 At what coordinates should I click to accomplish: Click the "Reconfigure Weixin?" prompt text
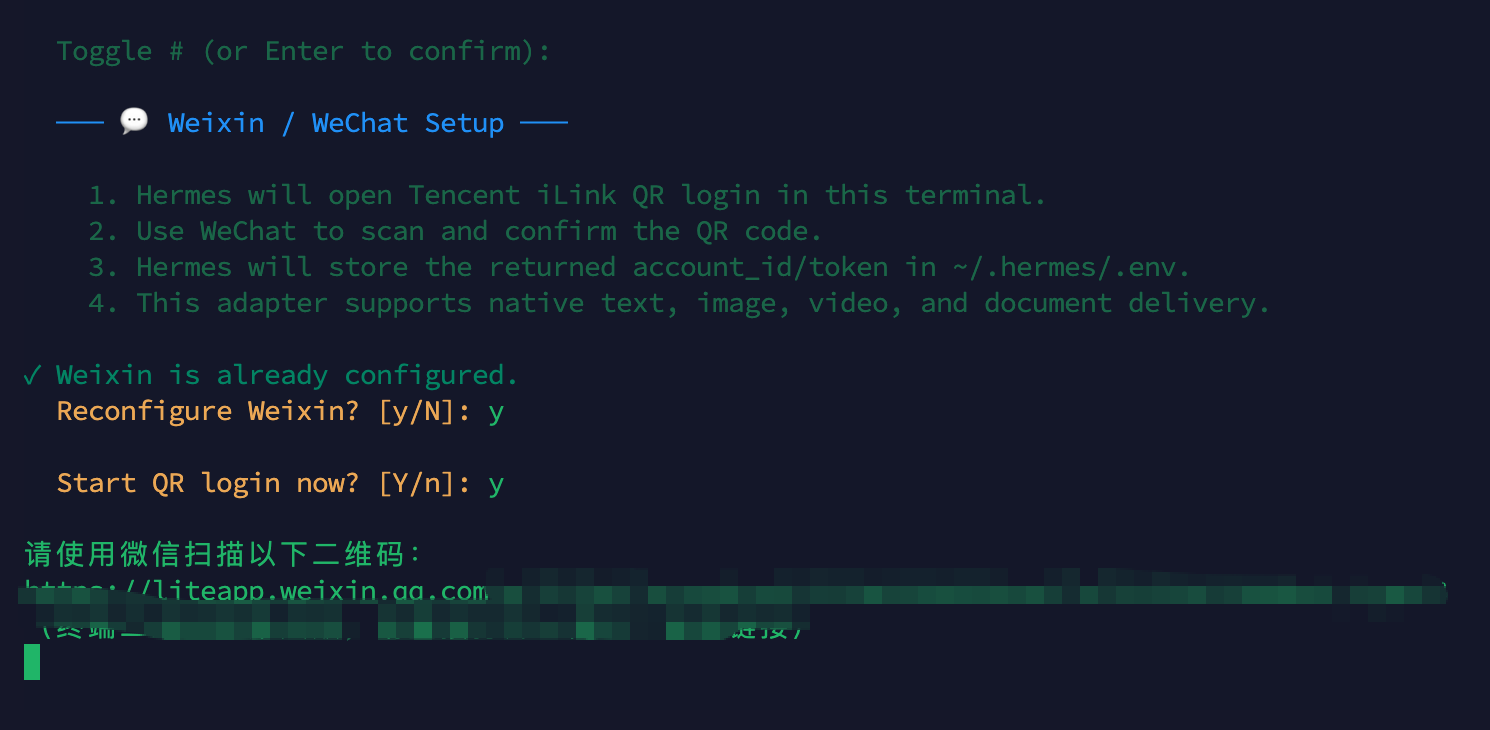[x=207, y=411]
